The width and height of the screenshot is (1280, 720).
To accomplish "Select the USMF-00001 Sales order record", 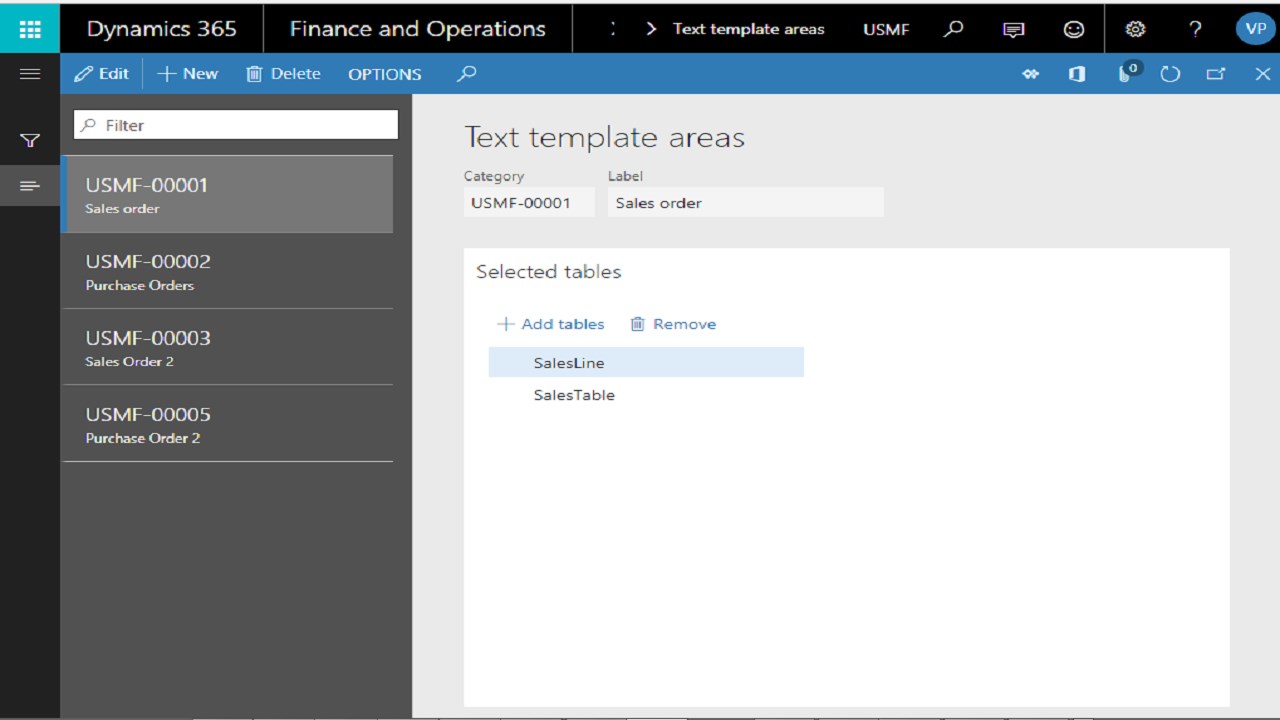I will [x=227, y=194].
